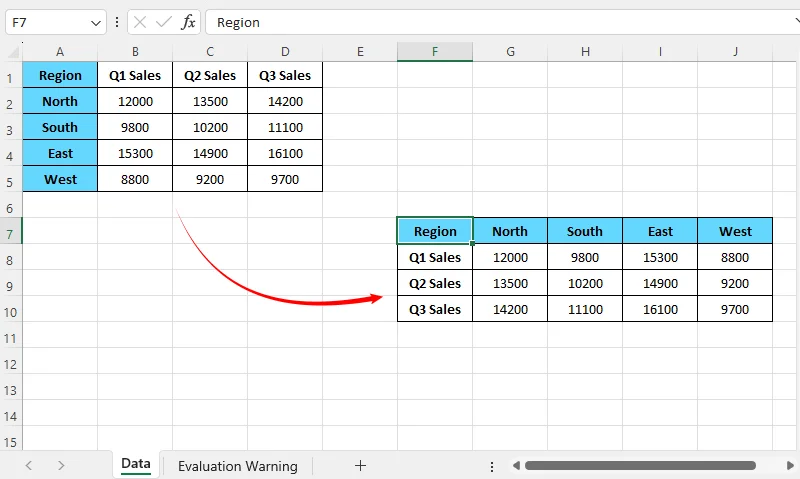
Task: Go to previous sheet tab arrow
Action: pyautogui.click(x=29, y=465)
